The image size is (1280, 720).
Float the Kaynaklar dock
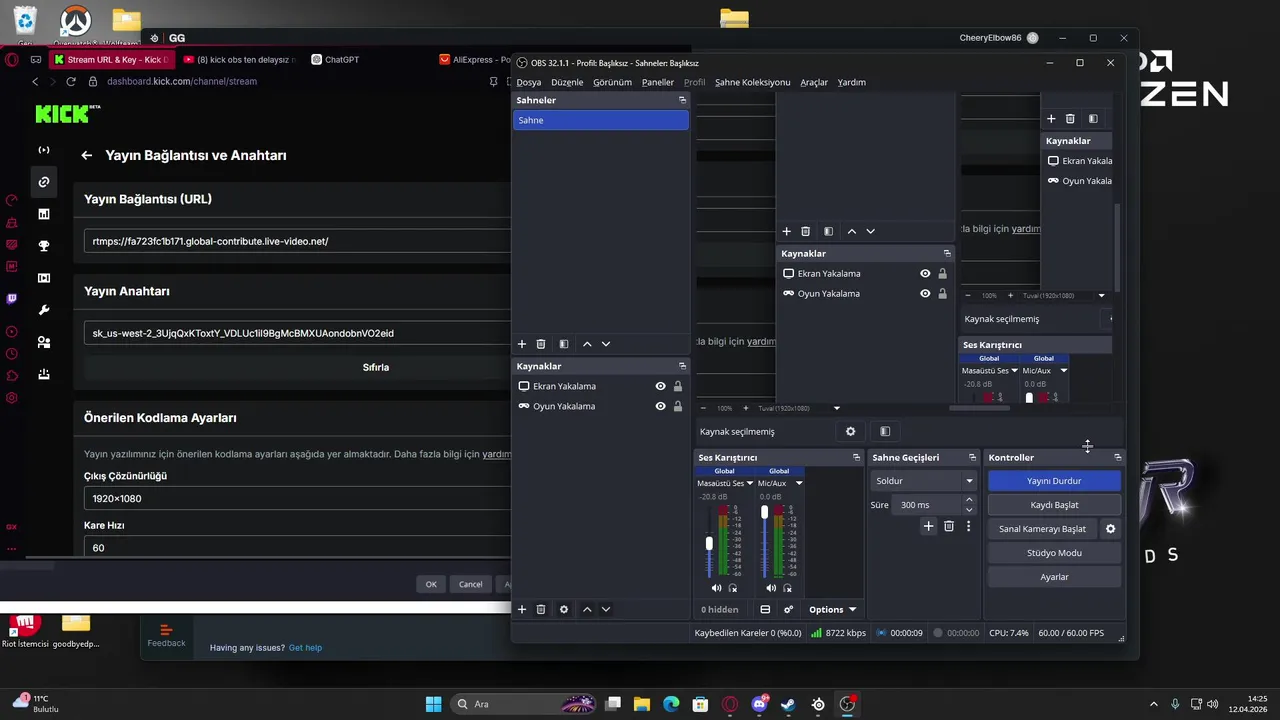coord(683,366)
